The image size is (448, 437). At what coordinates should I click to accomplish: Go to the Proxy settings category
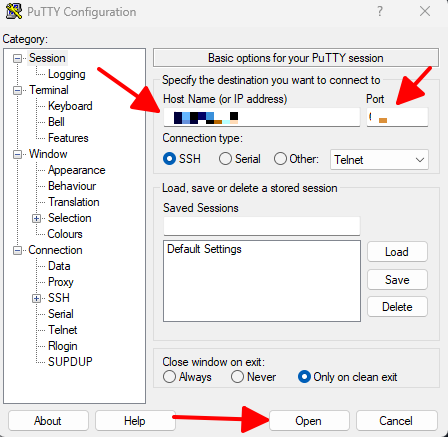click(61, 282)
